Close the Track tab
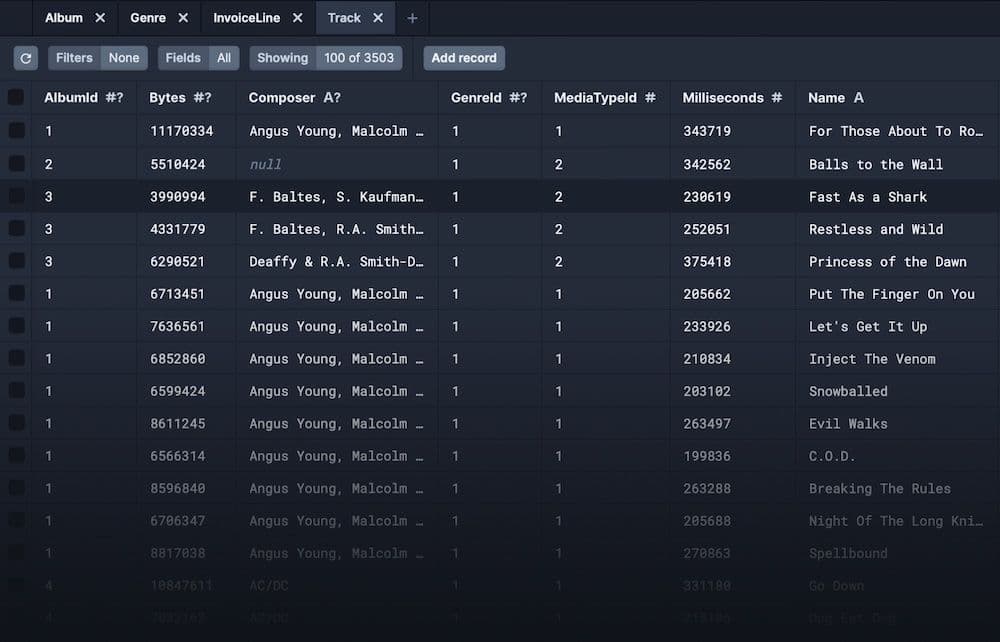Screen dimensions: 1000x642 point(378,18)
